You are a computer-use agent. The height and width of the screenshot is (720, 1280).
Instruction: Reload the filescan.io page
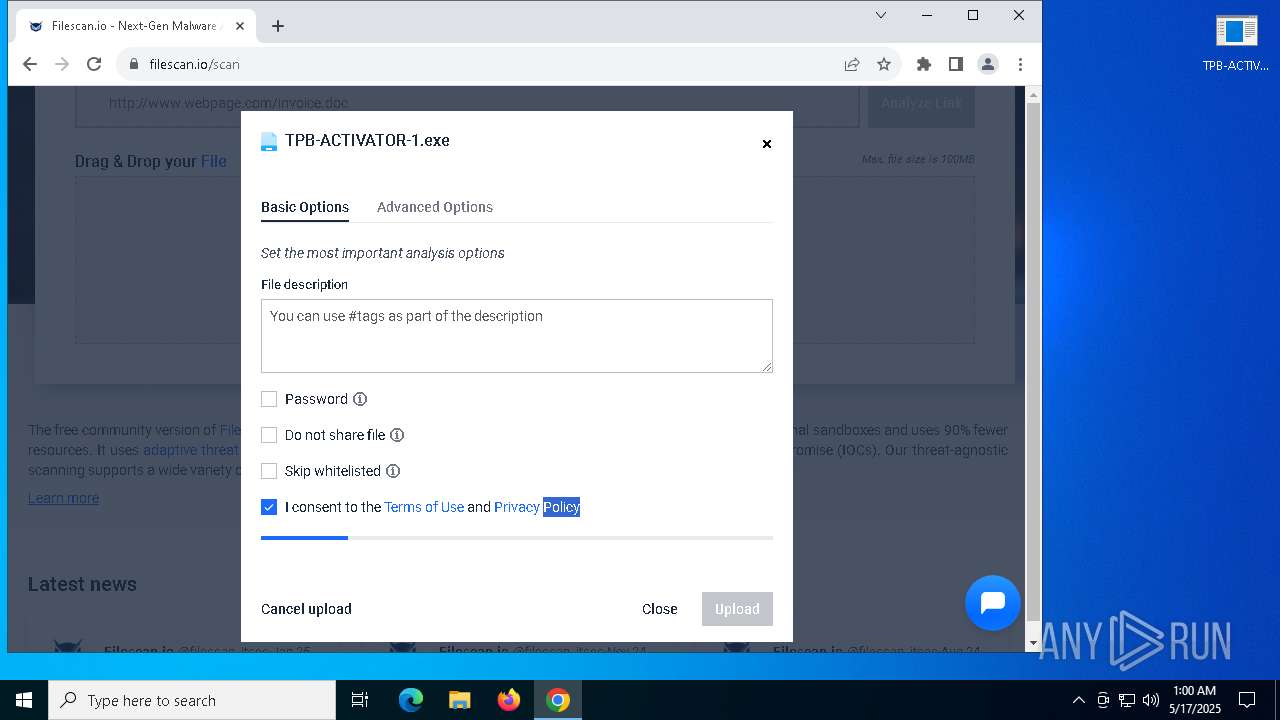coord(94,64)
